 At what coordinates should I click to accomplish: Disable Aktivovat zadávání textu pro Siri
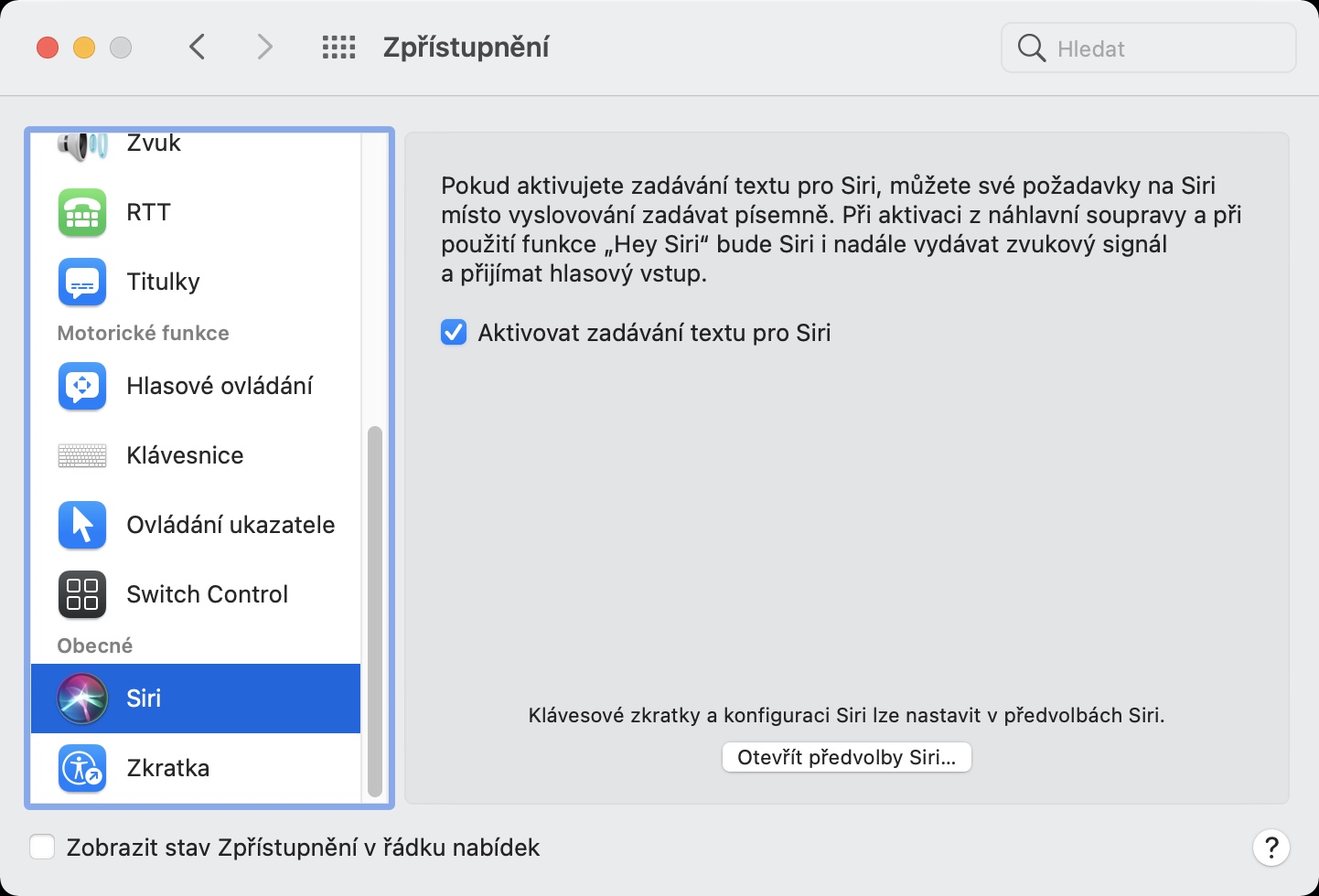(x=454, y=333)
